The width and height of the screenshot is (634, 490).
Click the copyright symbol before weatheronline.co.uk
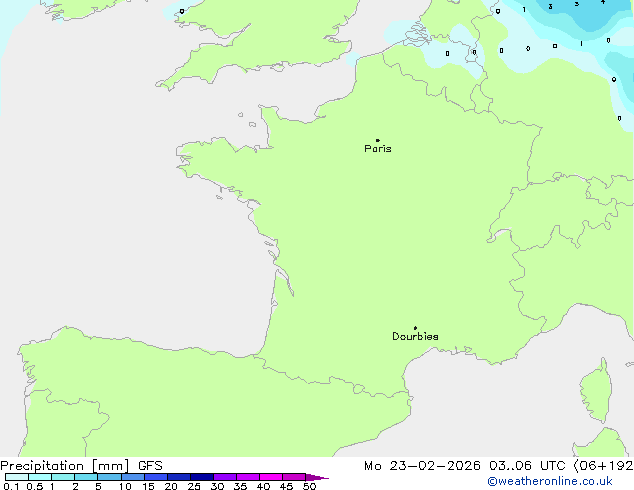point(492,481)
